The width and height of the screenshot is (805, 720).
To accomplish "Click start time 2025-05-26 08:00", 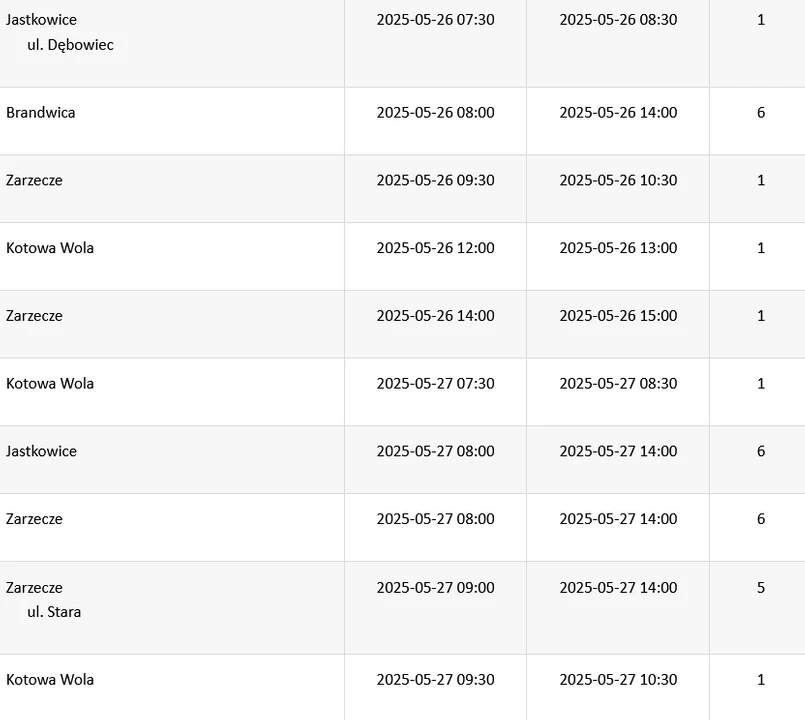I will (435, 113).
